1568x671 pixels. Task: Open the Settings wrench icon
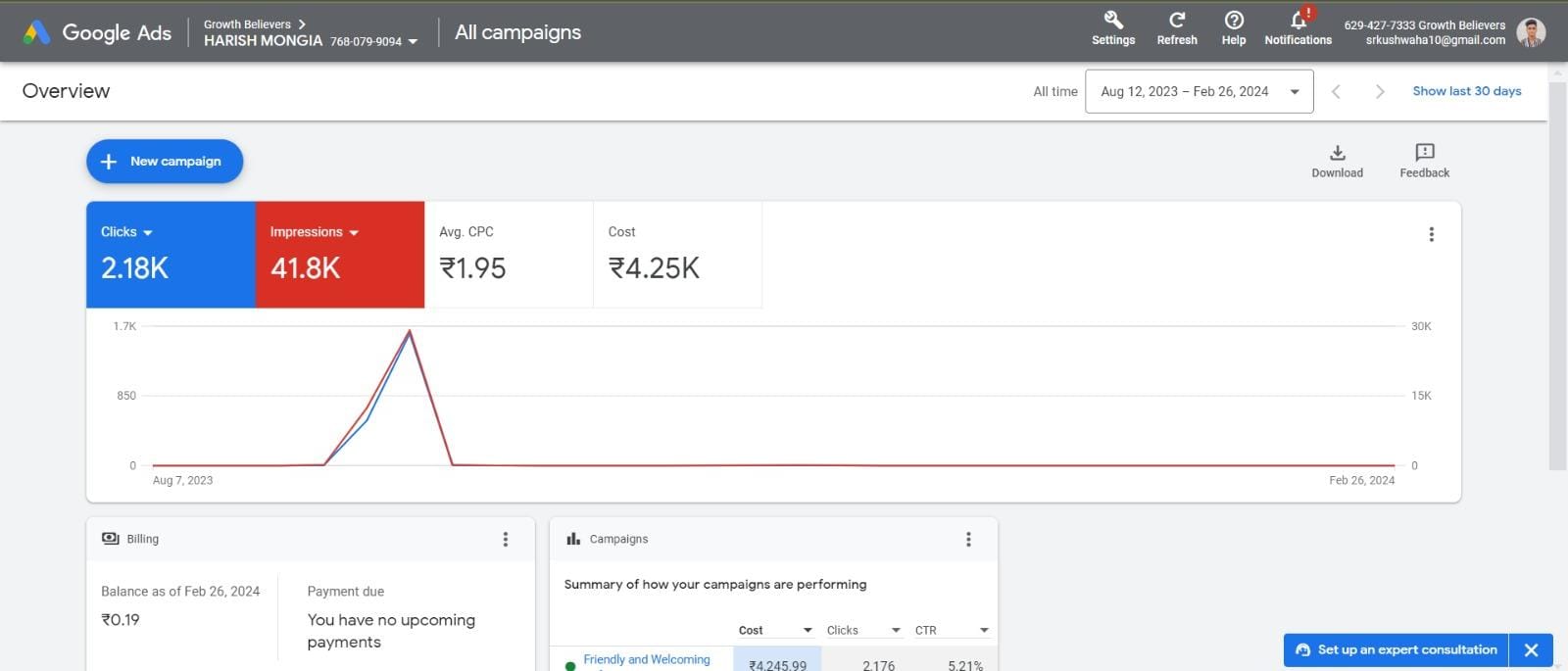coord(1113,22)
